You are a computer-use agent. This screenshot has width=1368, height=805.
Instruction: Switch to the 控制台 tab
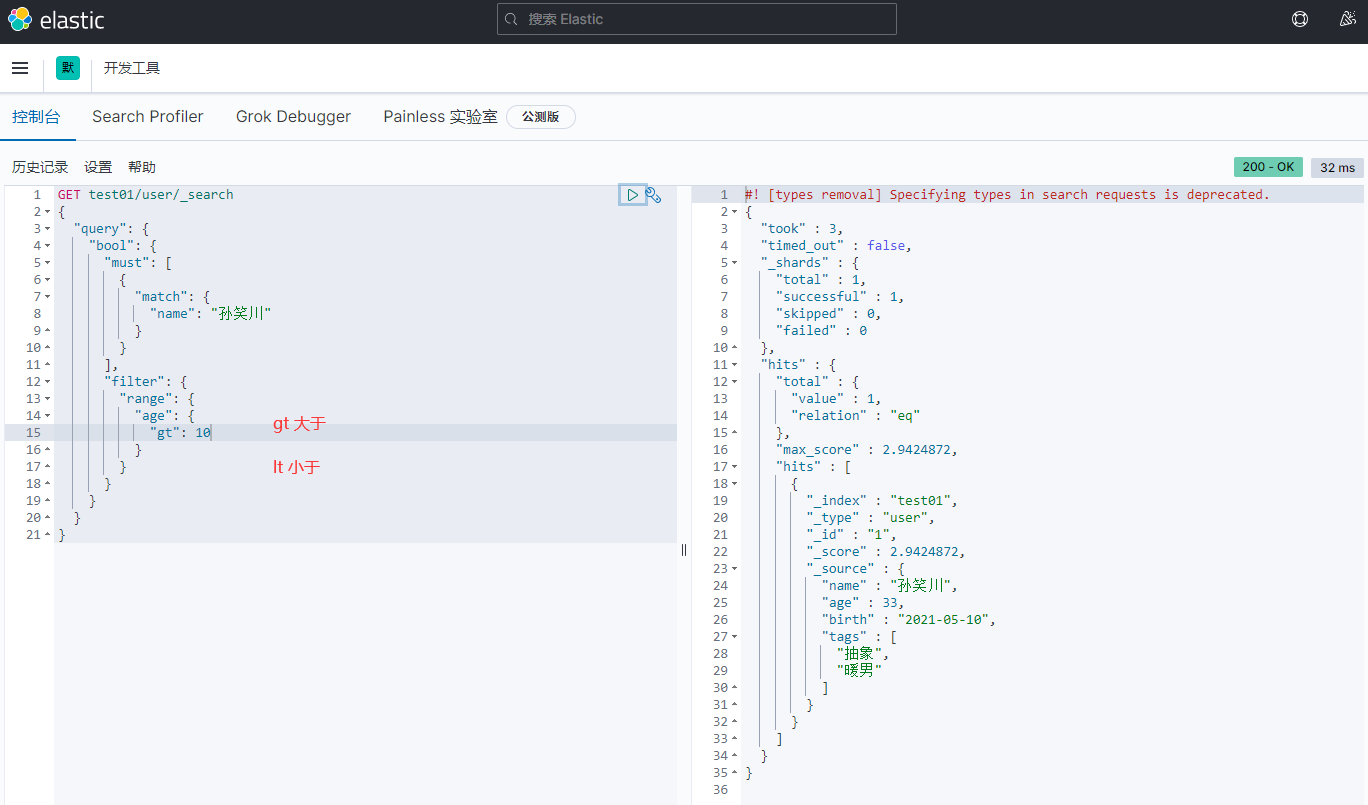point(37,117)
